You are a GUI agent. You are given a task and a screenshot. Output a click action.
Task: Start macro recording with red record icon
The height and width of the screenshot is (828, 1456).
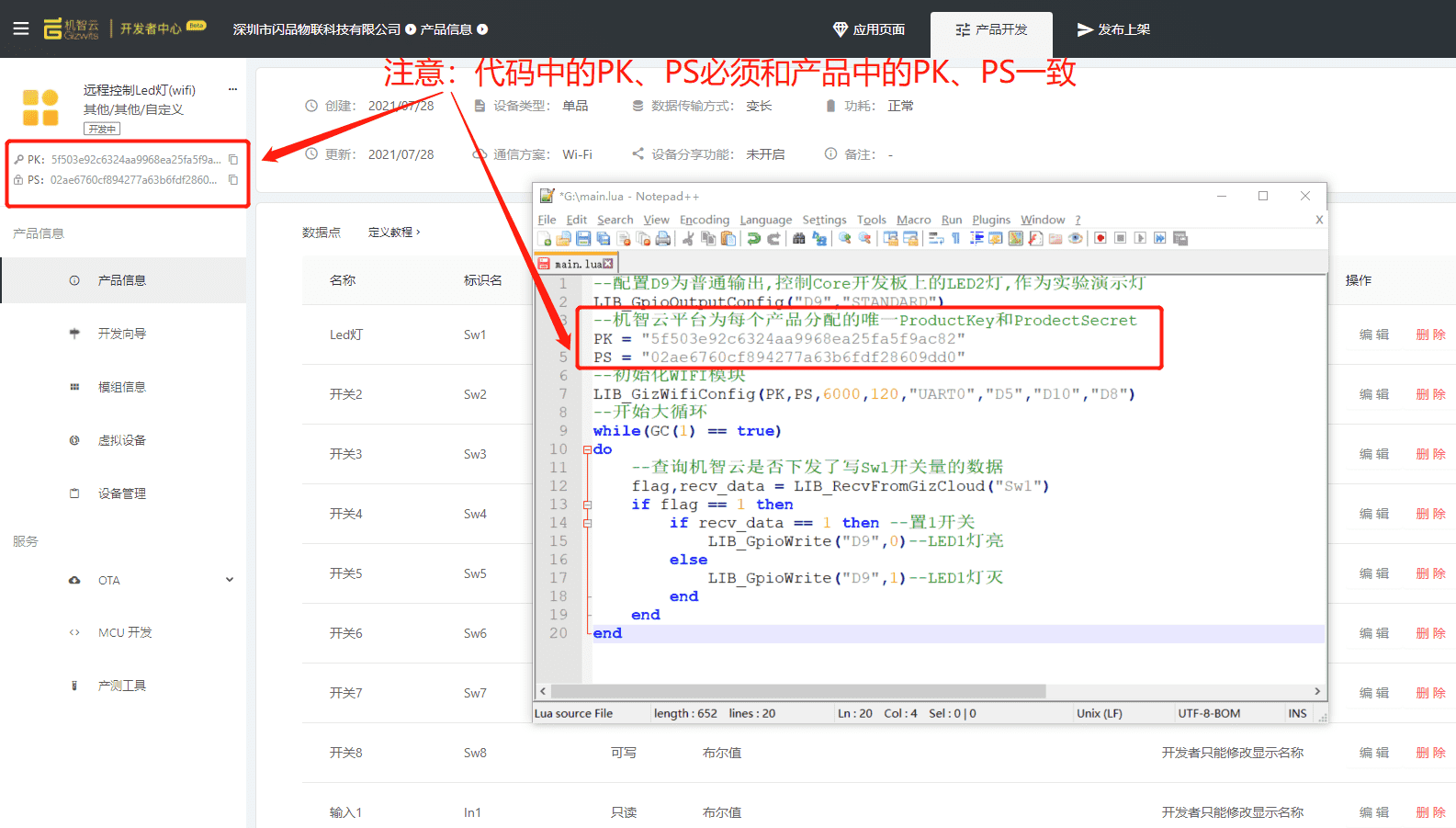click(x=1100, y=238)
